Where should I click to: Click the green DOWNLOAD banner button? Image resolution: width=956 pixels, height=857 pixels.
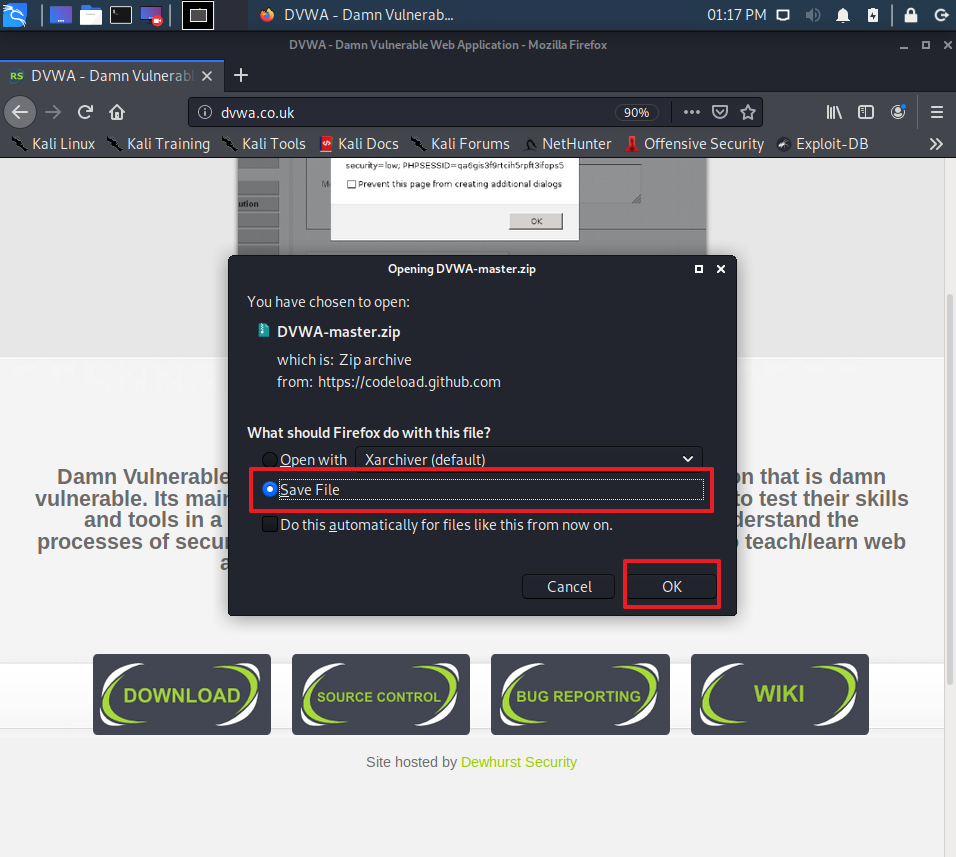[x=182, y=694]
